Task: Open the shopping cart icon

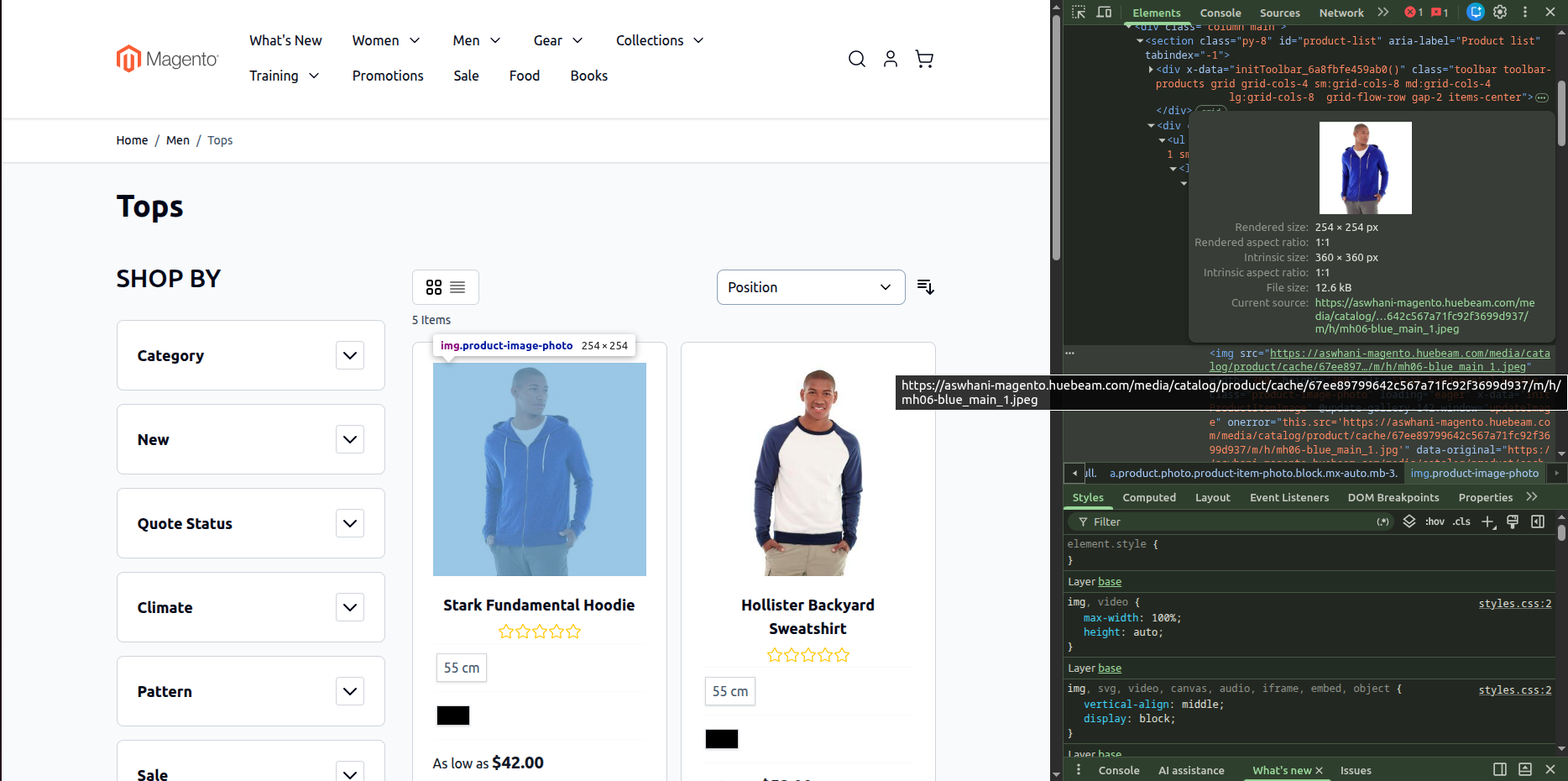Action: (x=924, y=59)
